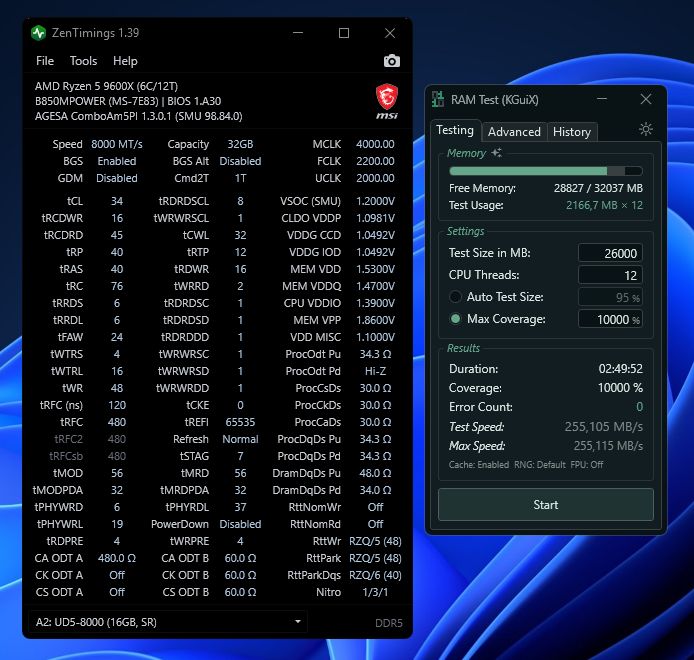Click the DDR5 label in ZenTimings
694x660 pixels.
(x=389, y=623)
